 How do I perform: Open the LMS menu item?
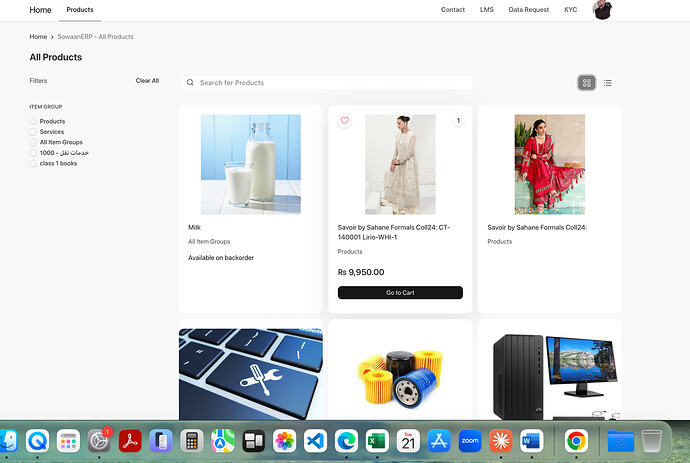tap(487, 10)
